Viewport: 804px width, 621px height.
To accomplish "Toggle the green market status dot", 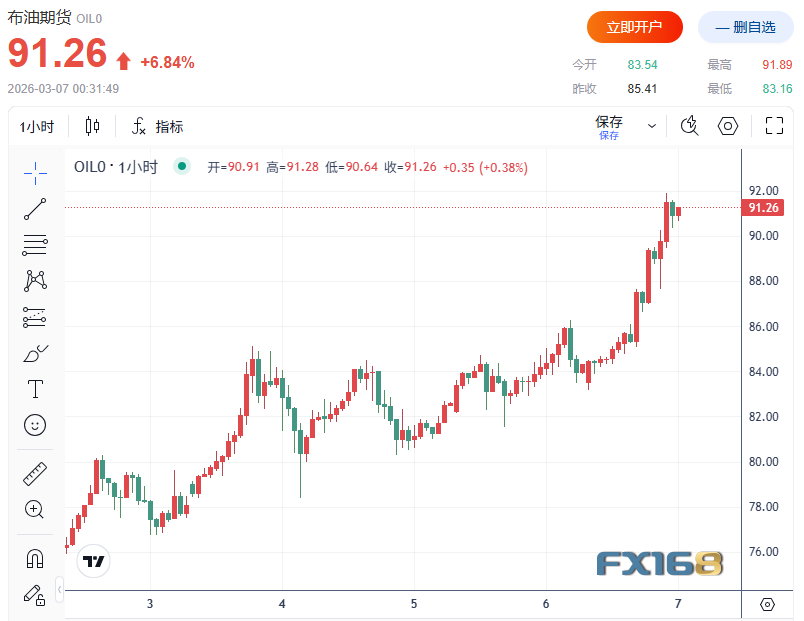I will [181, 167].
